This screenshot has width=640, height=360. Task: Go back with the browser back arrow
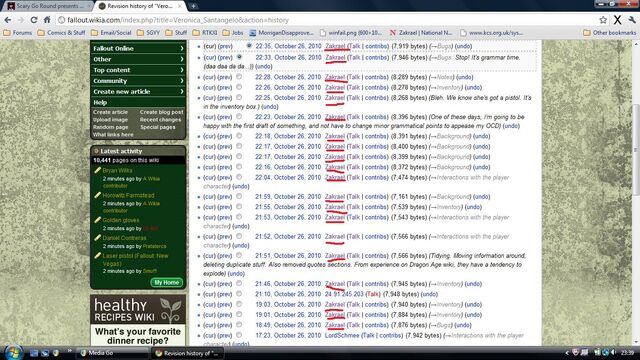8,20
